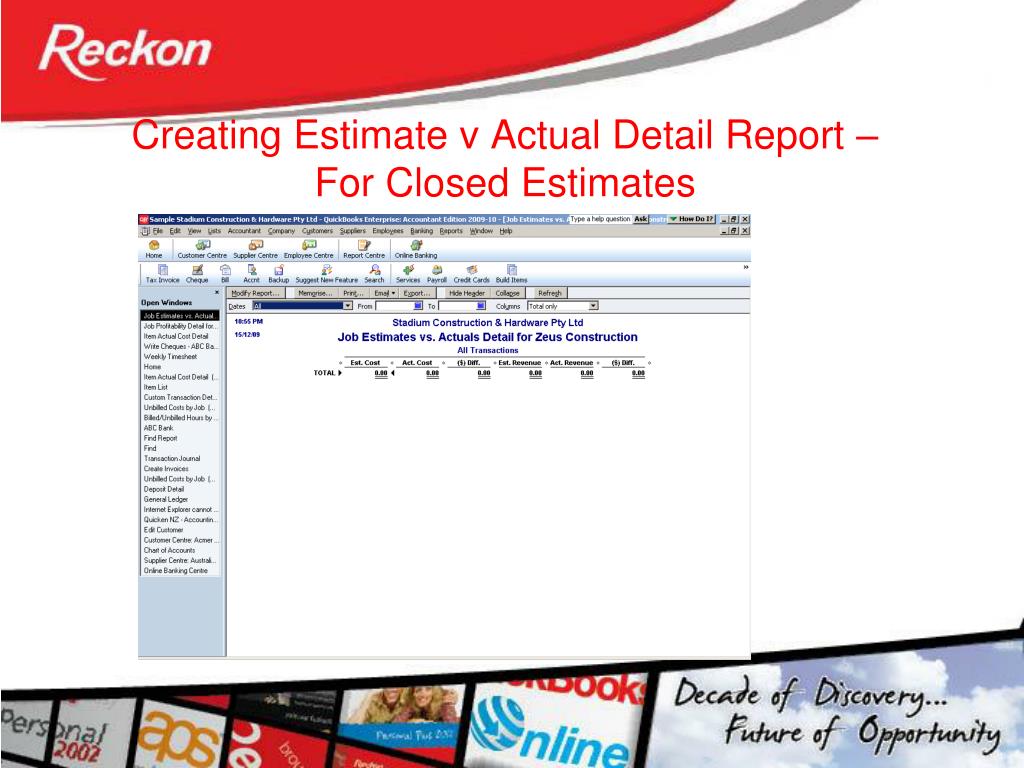
Task: Click the Hide Header button
Action: coord(467,293)
